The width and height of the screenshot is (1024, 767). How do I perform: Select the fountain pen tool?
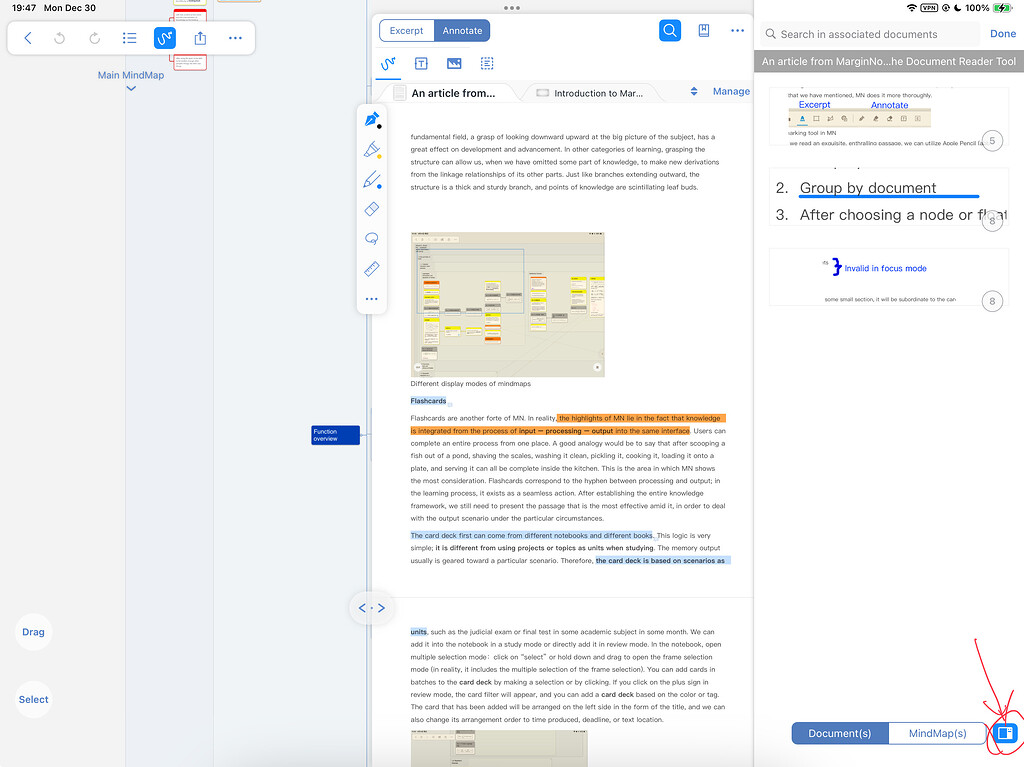coord(372,120)
